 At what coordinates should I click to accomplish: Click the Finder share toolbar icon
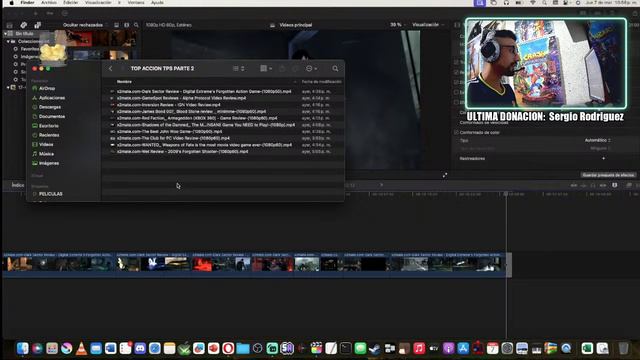[282, 69]
